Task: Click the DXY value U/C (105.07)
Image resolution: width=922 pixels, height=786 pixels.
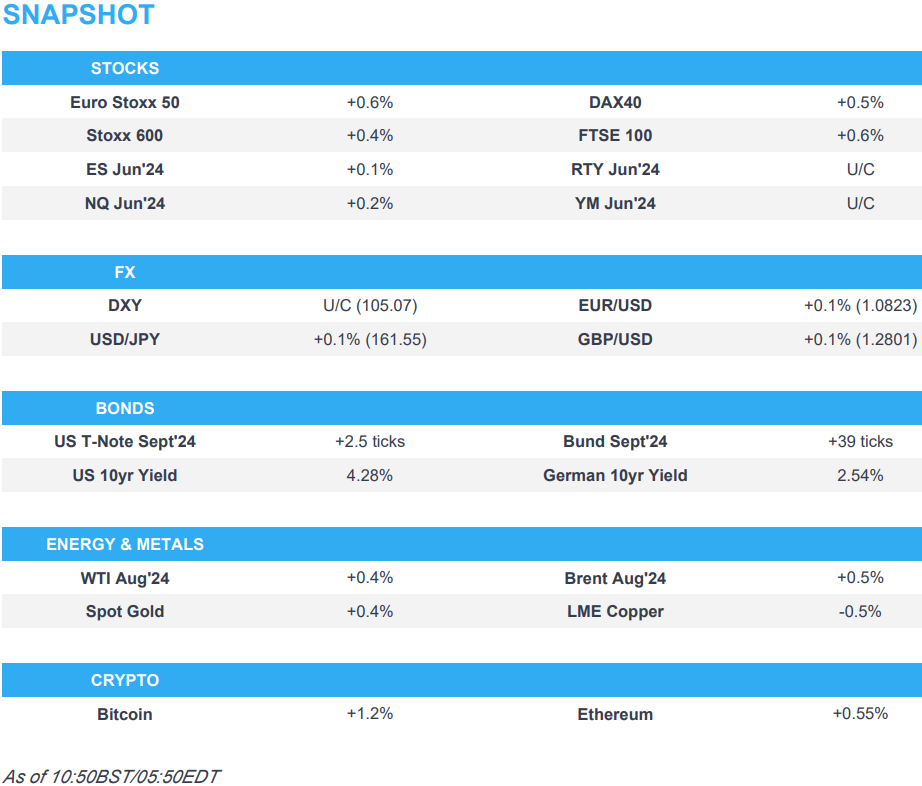Action: [370, 306]
